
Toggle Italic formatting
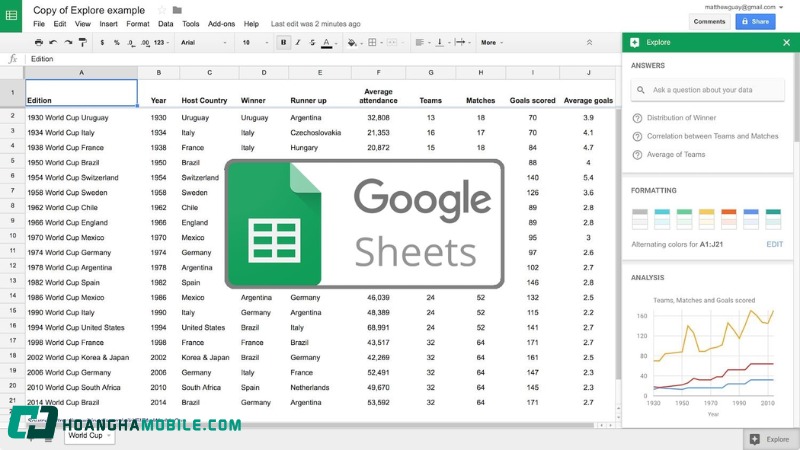coord(298,42)
